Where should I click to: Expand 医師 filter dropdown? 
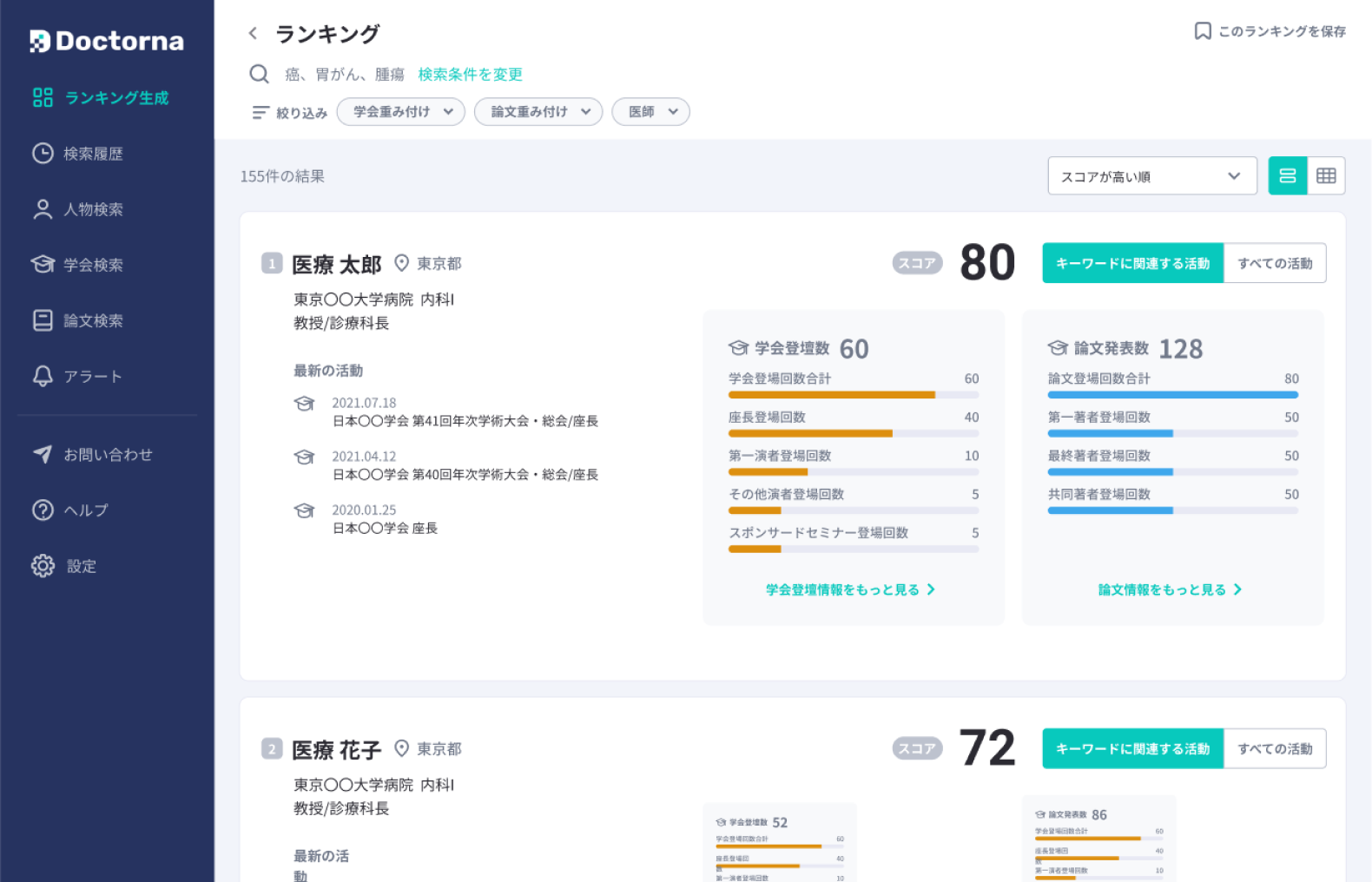[x=651, y=112]
